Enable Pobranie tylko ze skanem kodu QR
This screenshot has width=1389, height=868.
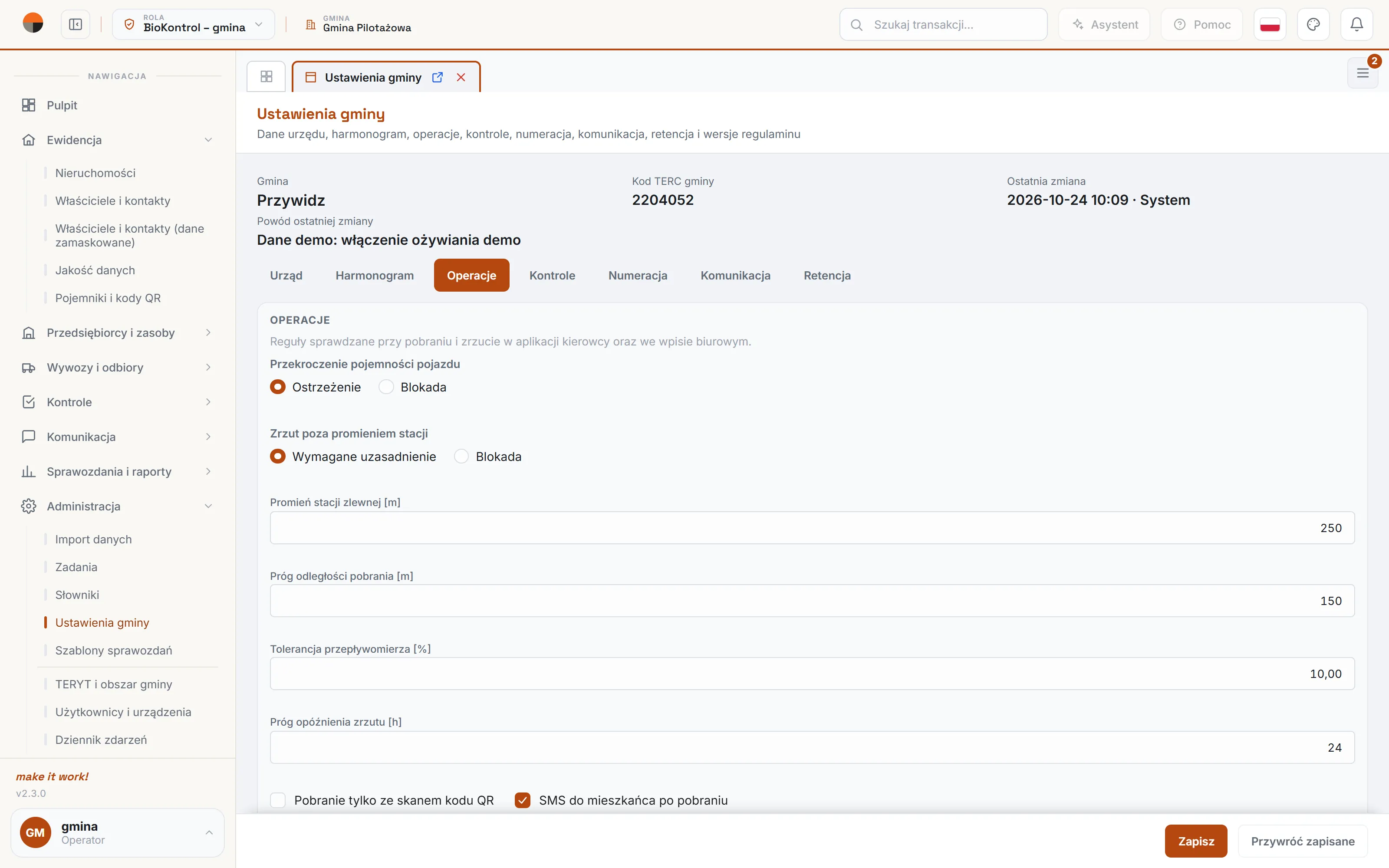point(278,800)
